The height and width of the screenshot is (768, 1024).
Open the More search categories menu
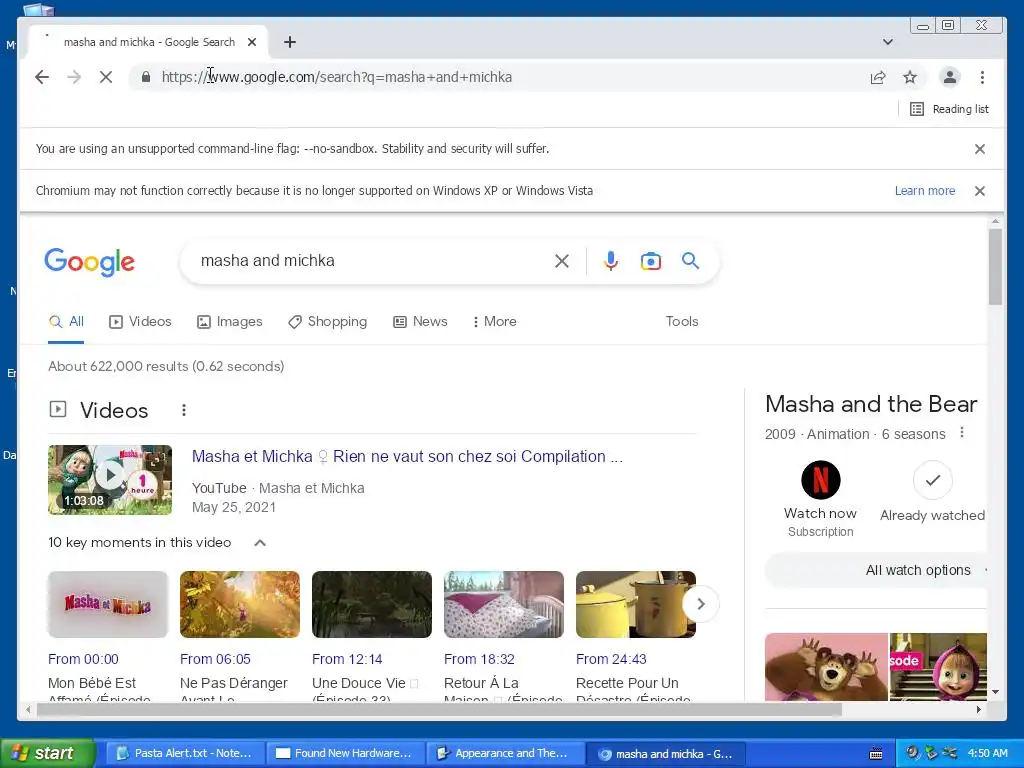point(494,321)
